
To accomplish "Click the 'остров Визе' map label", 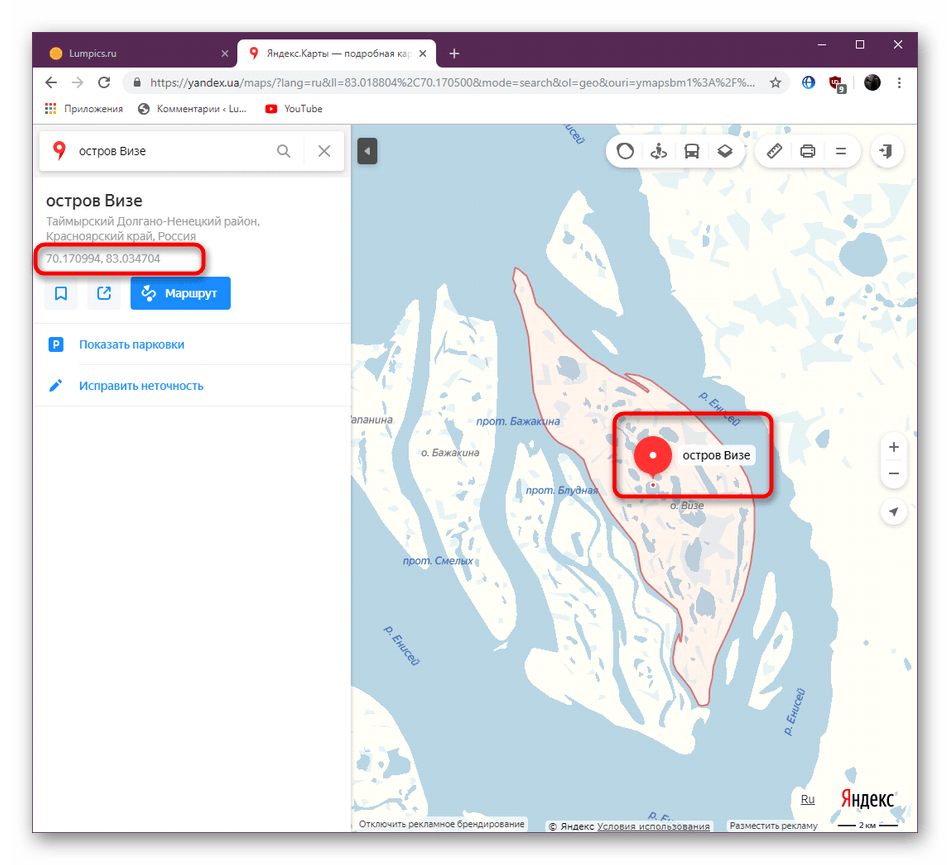I will click(x=716, y=456).
